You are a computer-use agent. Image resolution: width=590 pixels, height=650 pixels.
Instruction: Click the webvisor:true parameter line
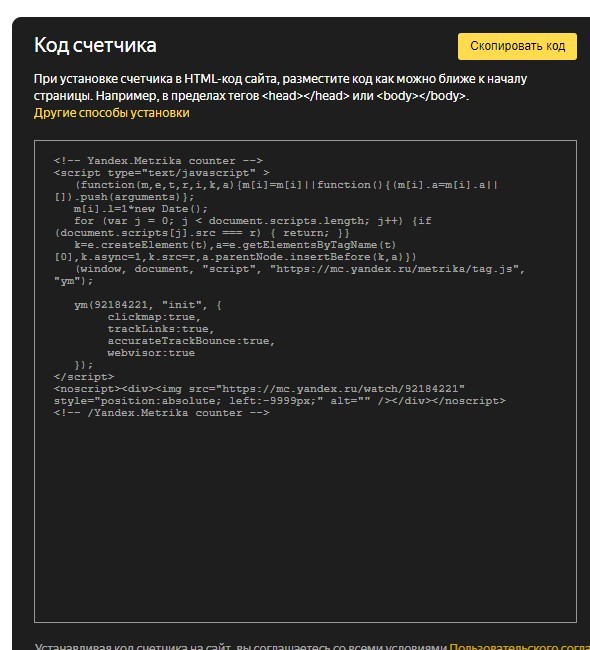[x=151, y=353]
